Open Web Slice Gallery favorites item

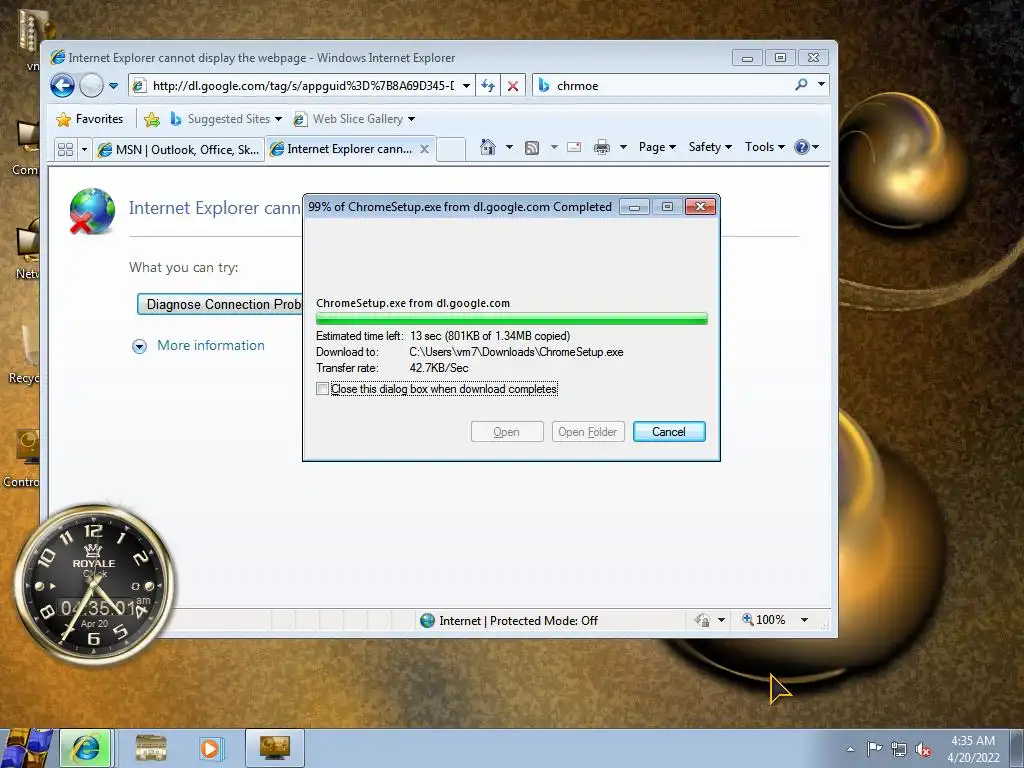click(355, 119)
